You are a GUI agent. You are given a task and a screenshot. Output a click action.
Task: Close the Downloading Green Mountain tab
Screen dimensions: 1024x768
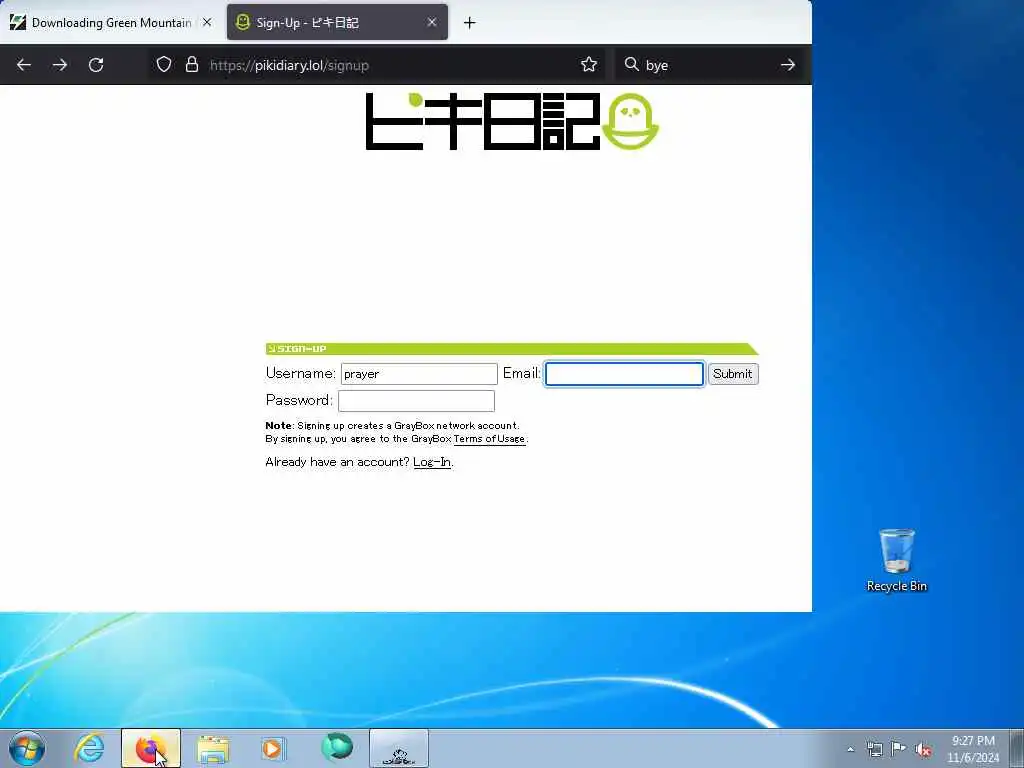tap(207, 22)
